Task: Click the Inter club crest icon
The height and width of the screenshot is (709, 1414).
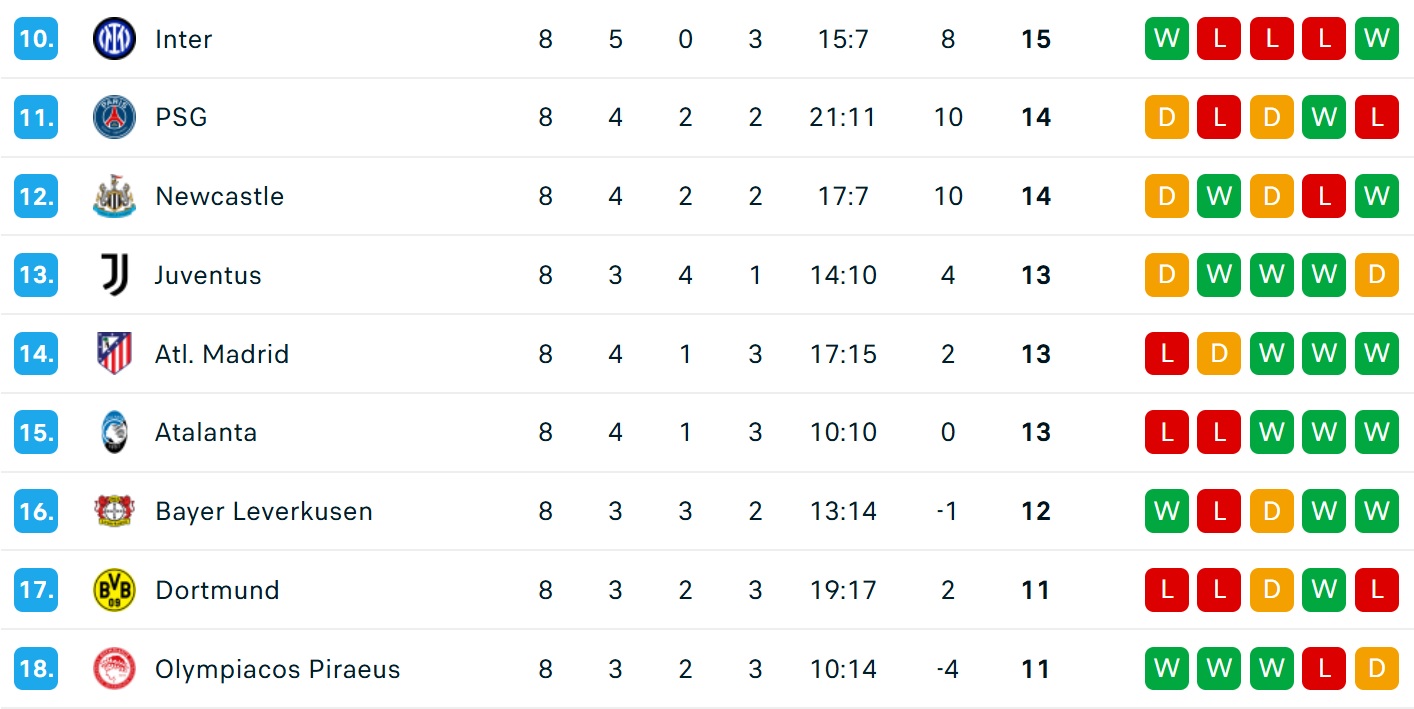Action: tap(114, 39)
